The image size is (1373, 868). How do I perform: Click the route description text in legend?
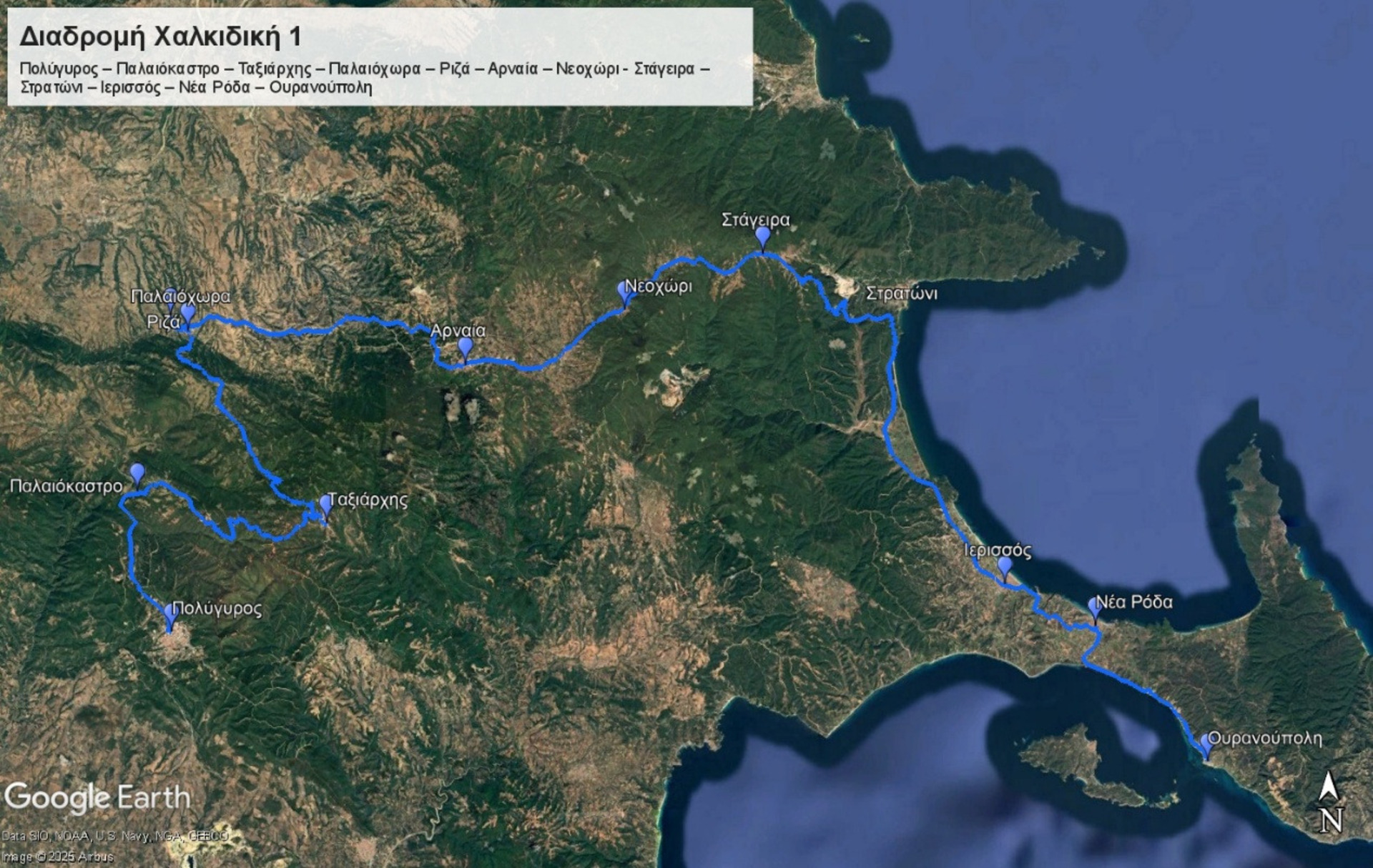tap(365, 78)
